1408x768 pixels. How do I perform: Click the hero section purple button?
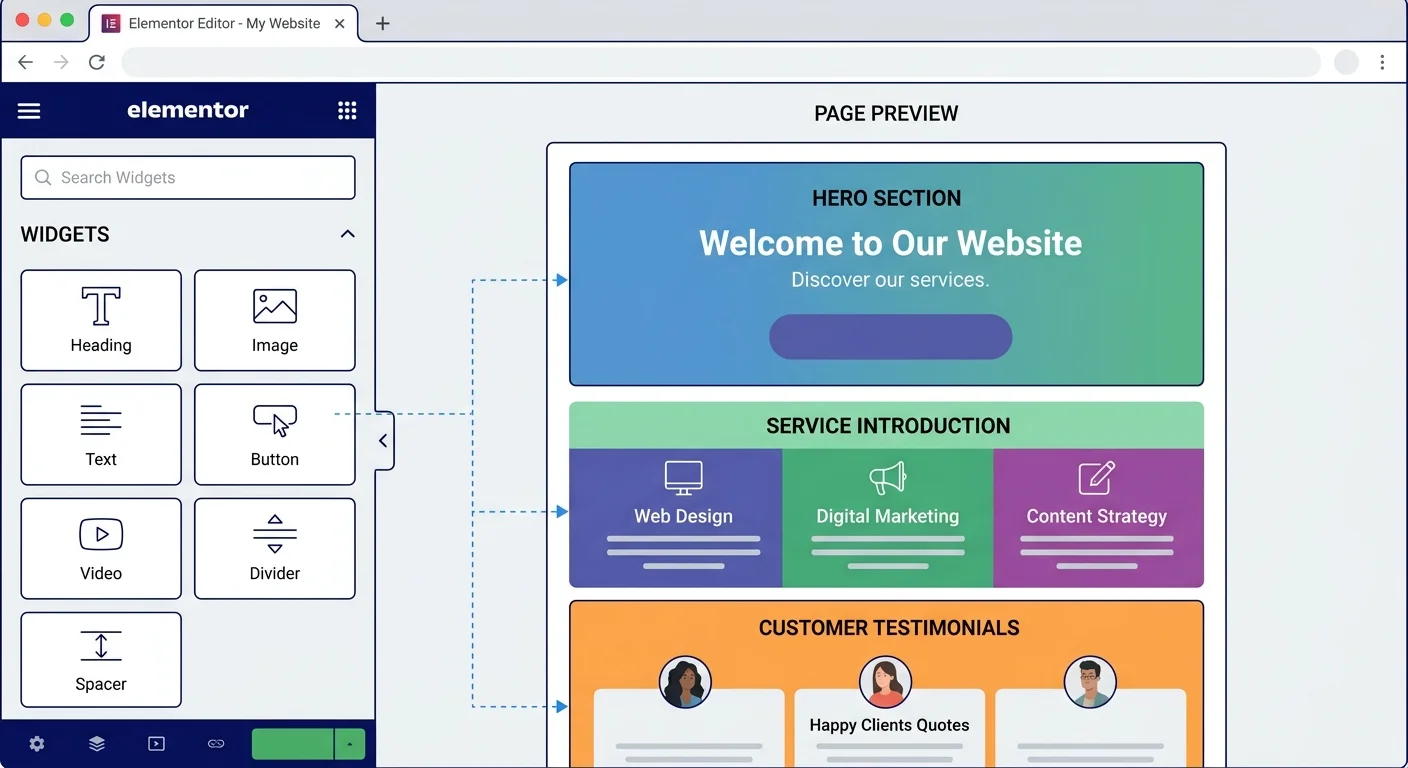pos(890,337)
